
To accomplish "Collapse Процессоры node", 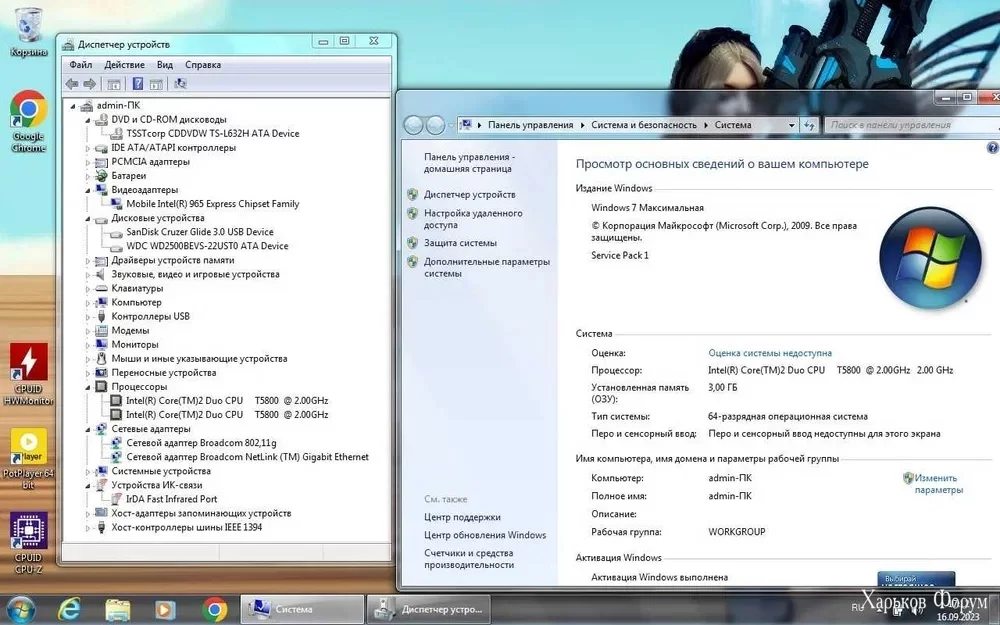I will click(x=88, y=387).
